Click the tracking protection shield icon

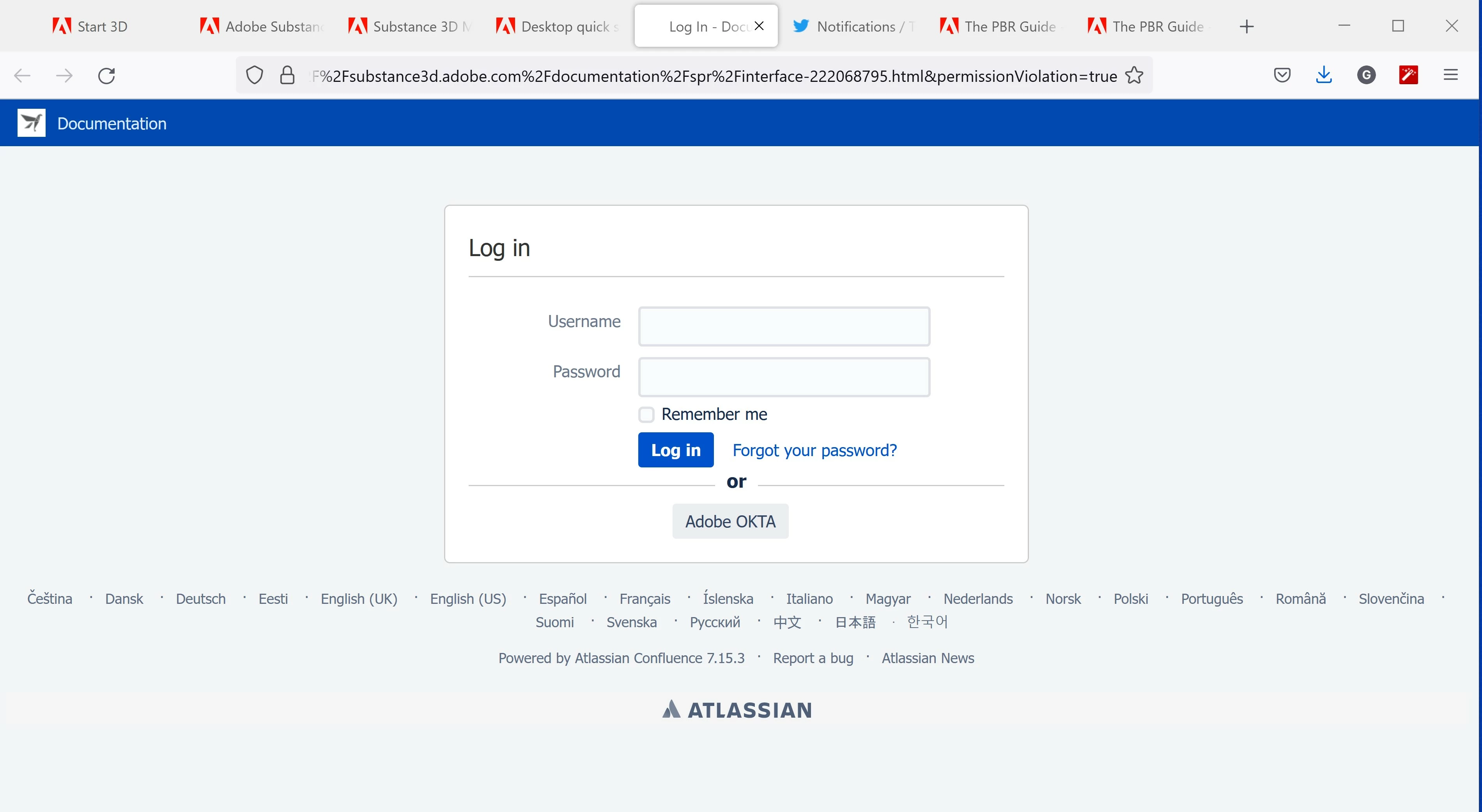[254, 75]
